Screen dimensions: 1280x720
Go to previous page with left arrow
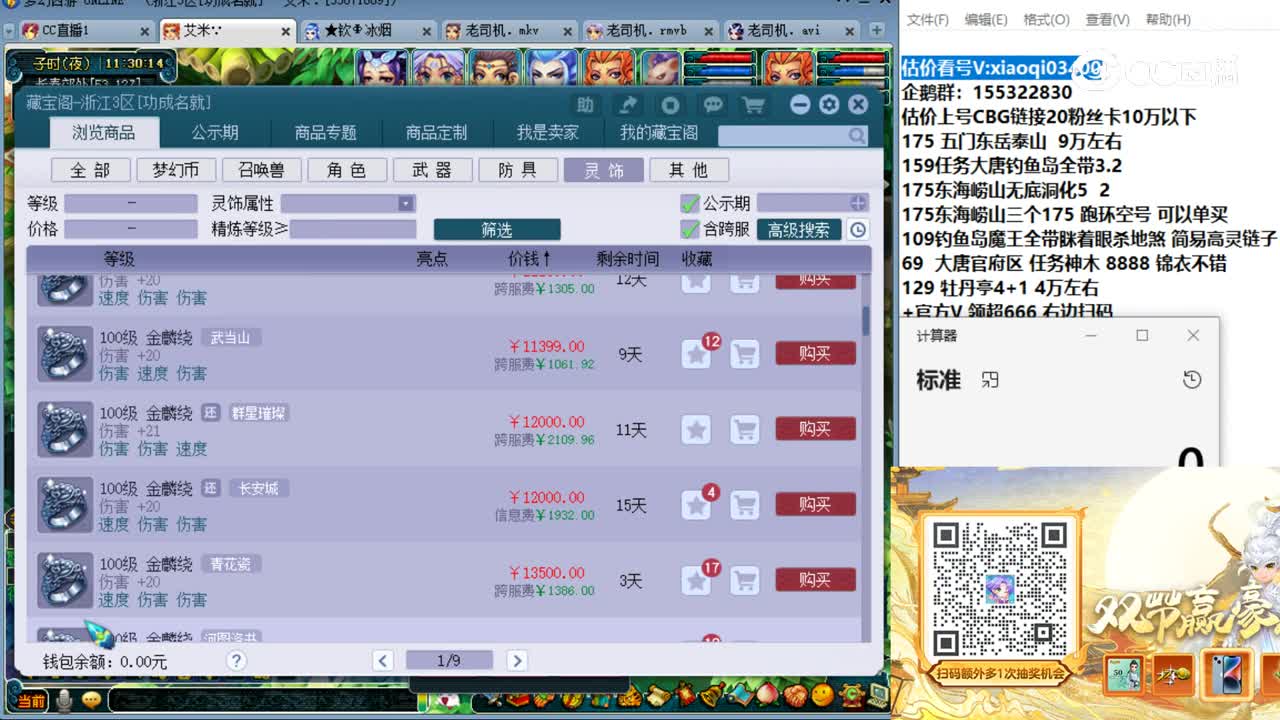pos(383,660)
